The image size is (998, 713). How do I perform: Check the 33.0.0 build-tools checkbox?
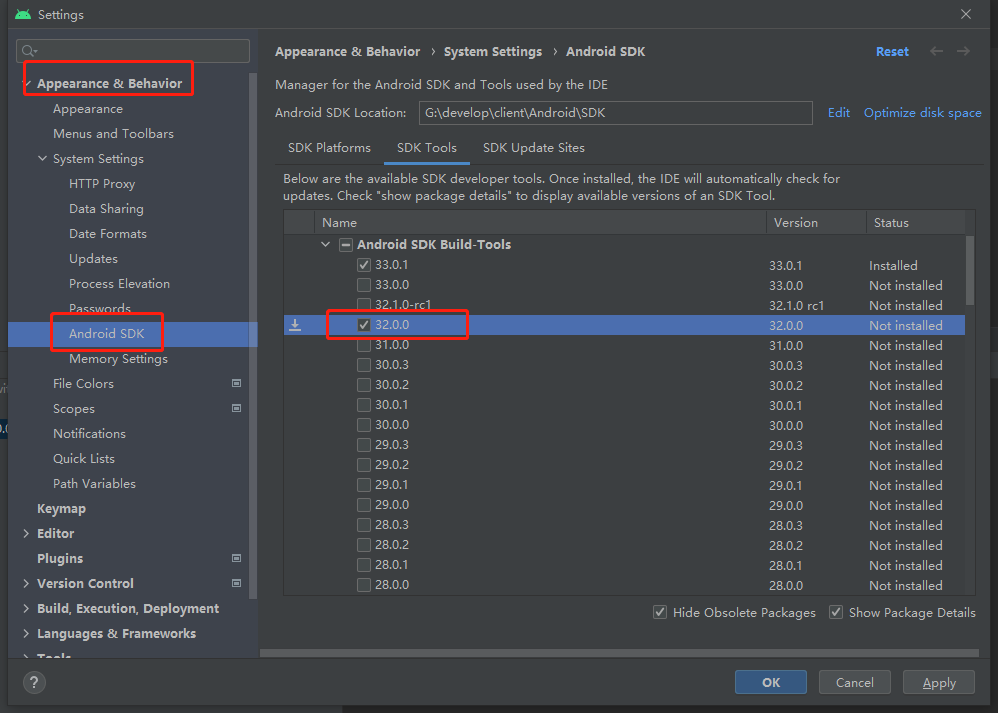coord(364,285)
